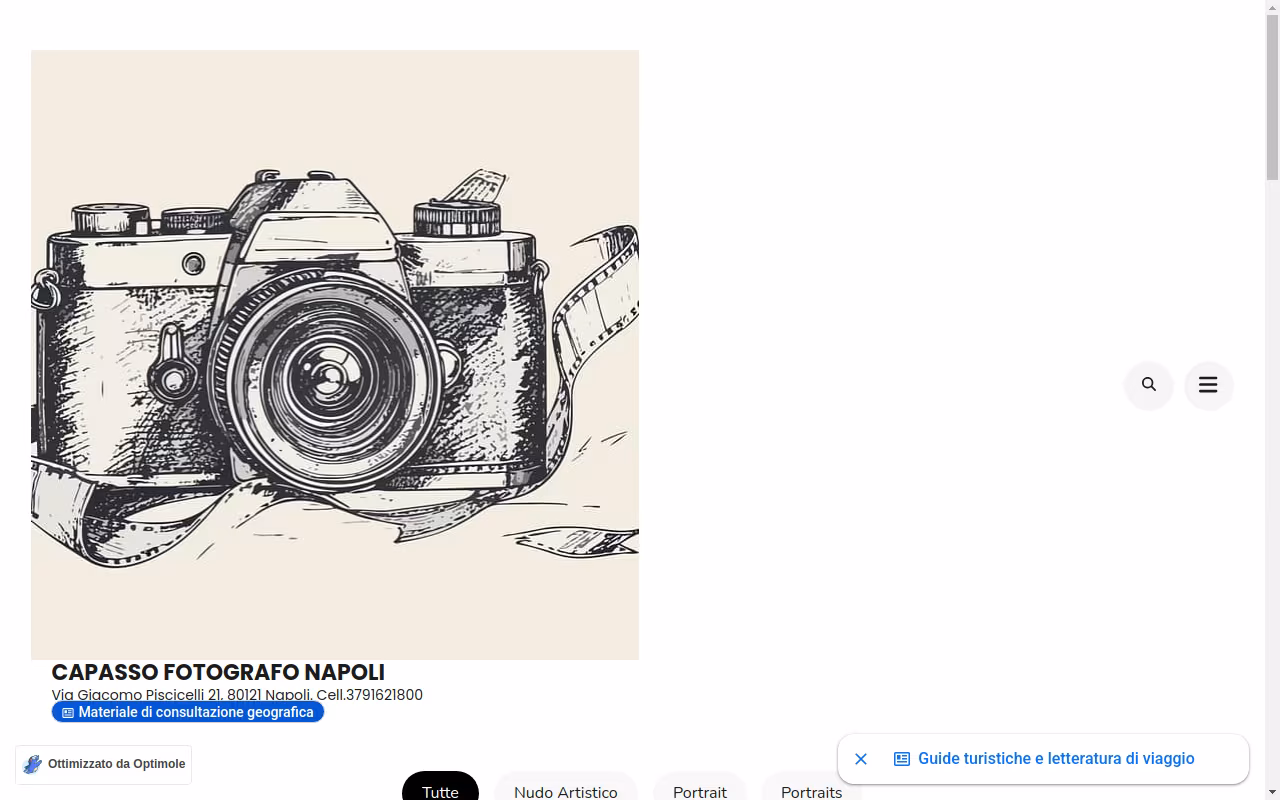Click the Optimole logo icon
The image size is (1280, 800).
coord(33,764)
